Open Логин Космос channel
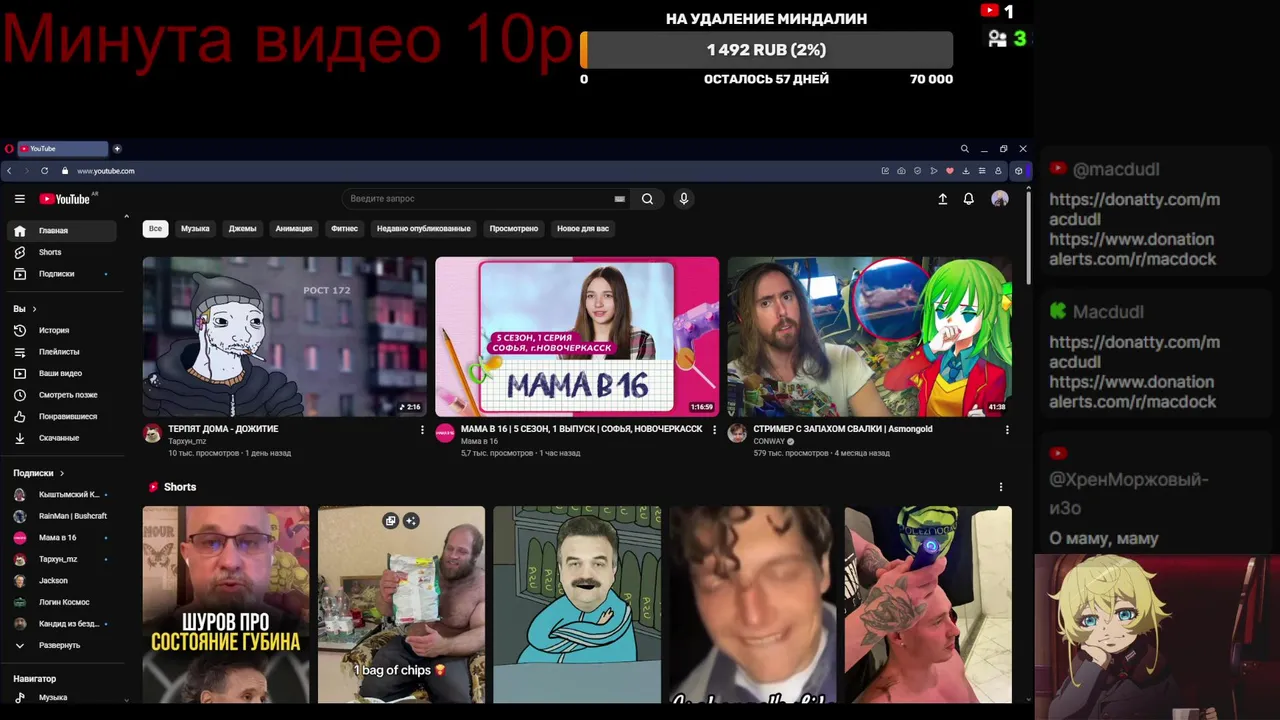1280x720 pixels. pos(62,602)
